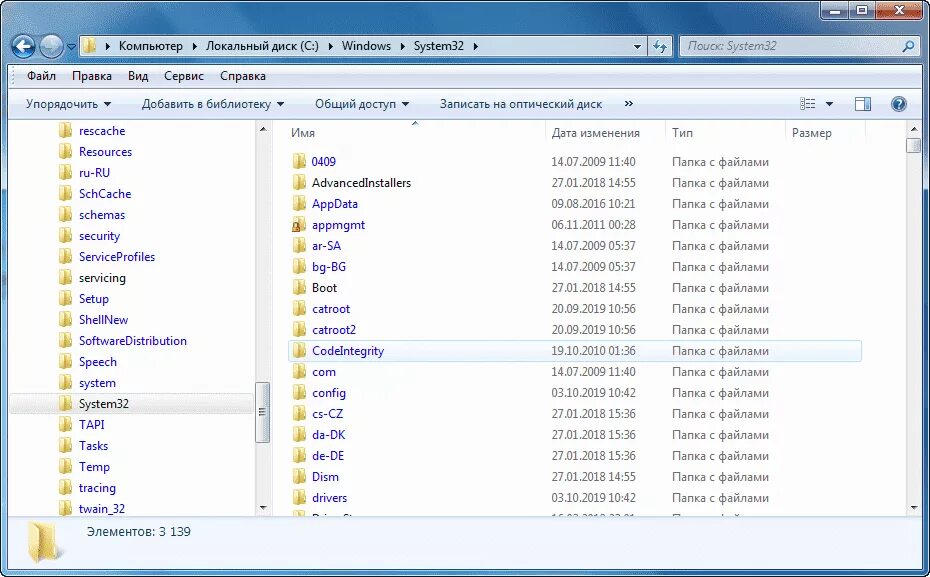
Task: Open the Справка menu
Action: tap(243, 76)
